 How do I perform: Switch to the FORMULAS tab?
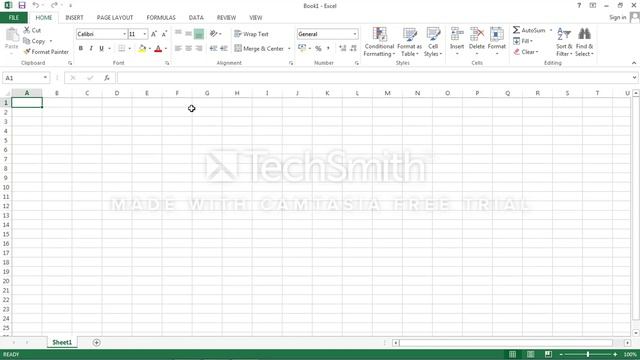(161, 18)
